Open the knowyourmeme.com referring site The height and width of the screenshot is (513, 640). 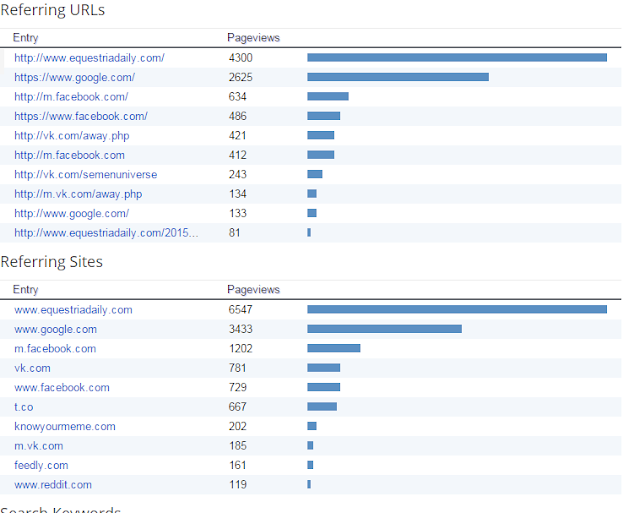(65, 426)
